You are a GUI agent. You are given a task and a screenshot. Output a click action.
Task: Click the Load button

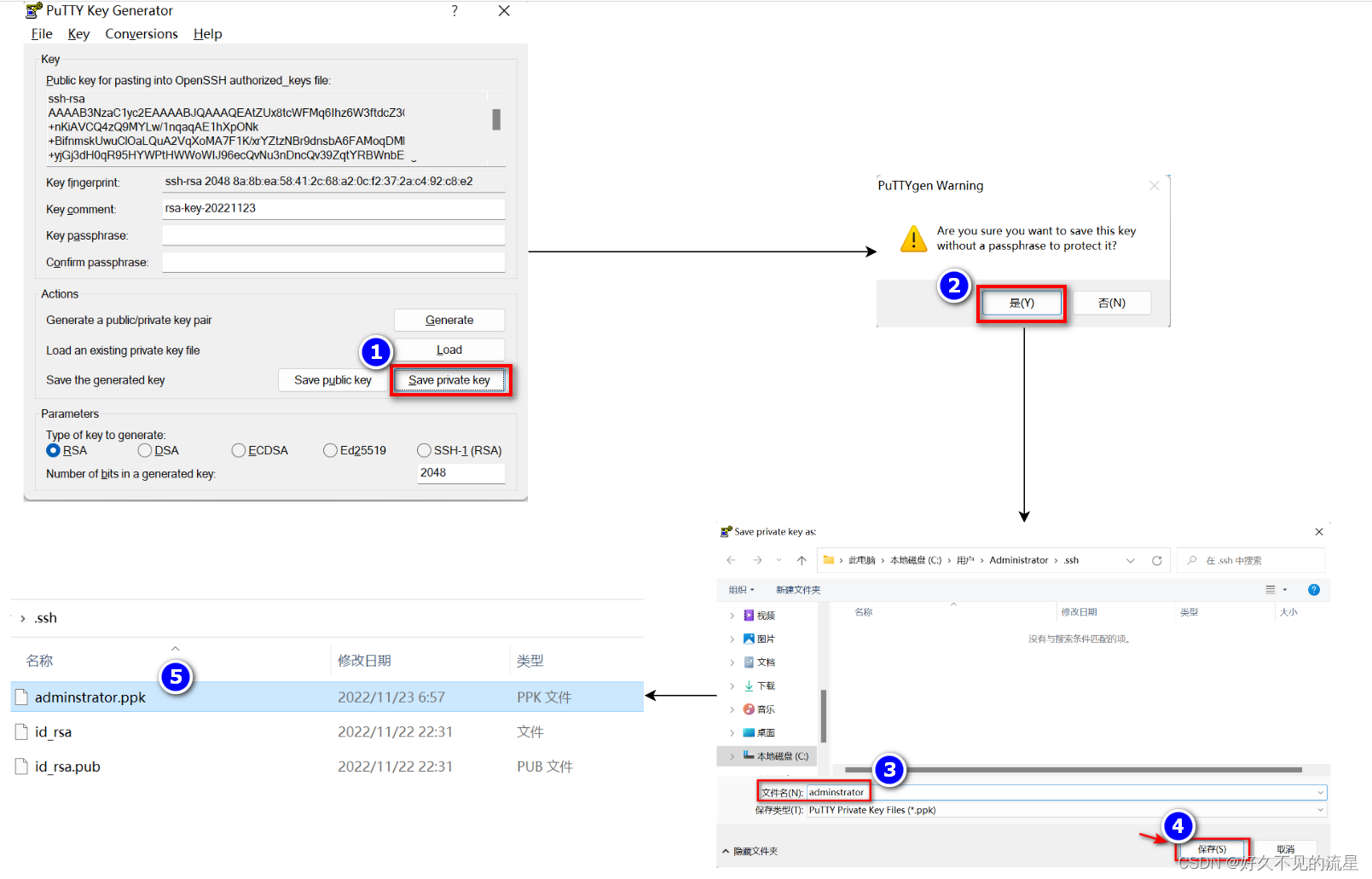click(449, 350)
